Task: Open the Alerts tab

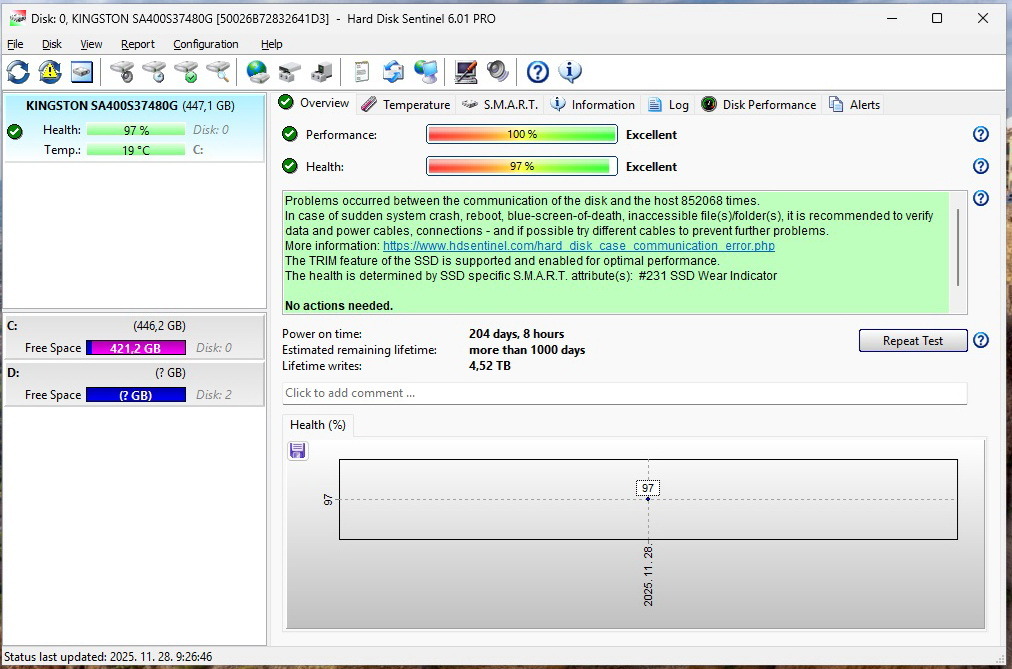Action: pos(854,105)
